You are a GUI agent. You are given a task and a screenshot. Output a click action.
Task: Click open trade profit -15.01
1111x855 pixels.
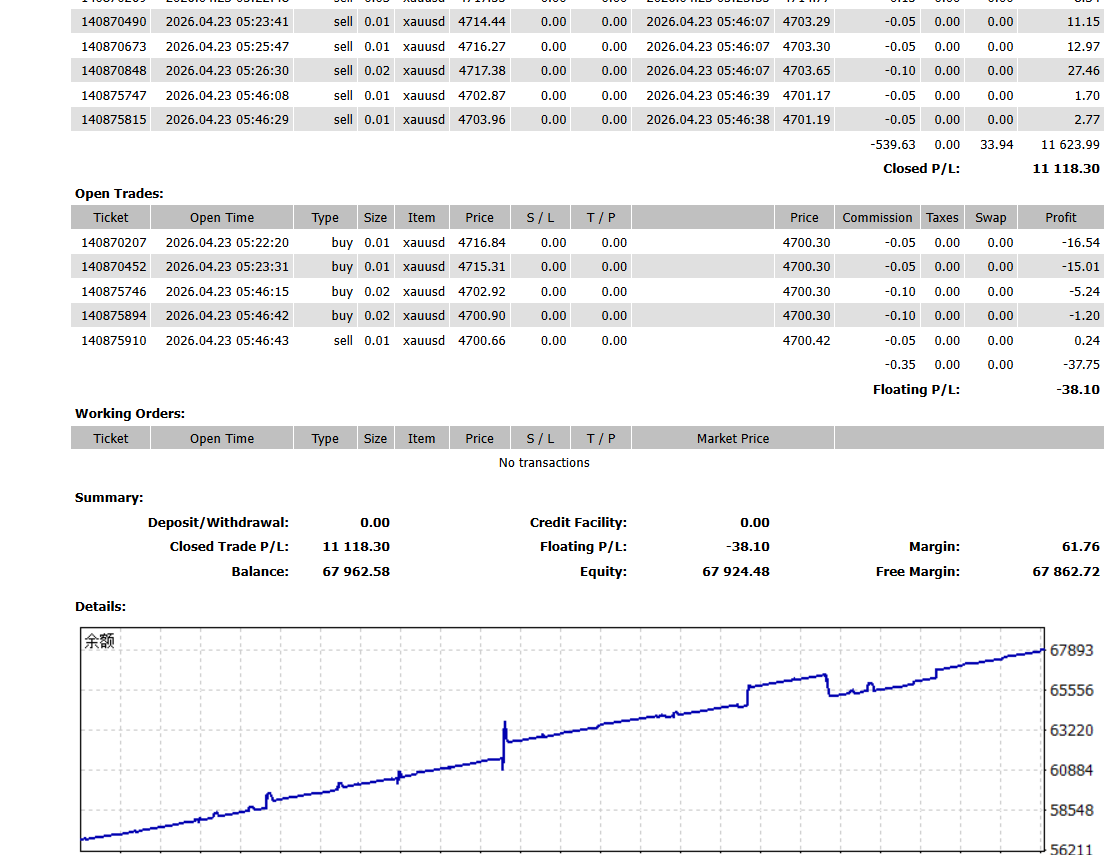tap(1081, 267)
